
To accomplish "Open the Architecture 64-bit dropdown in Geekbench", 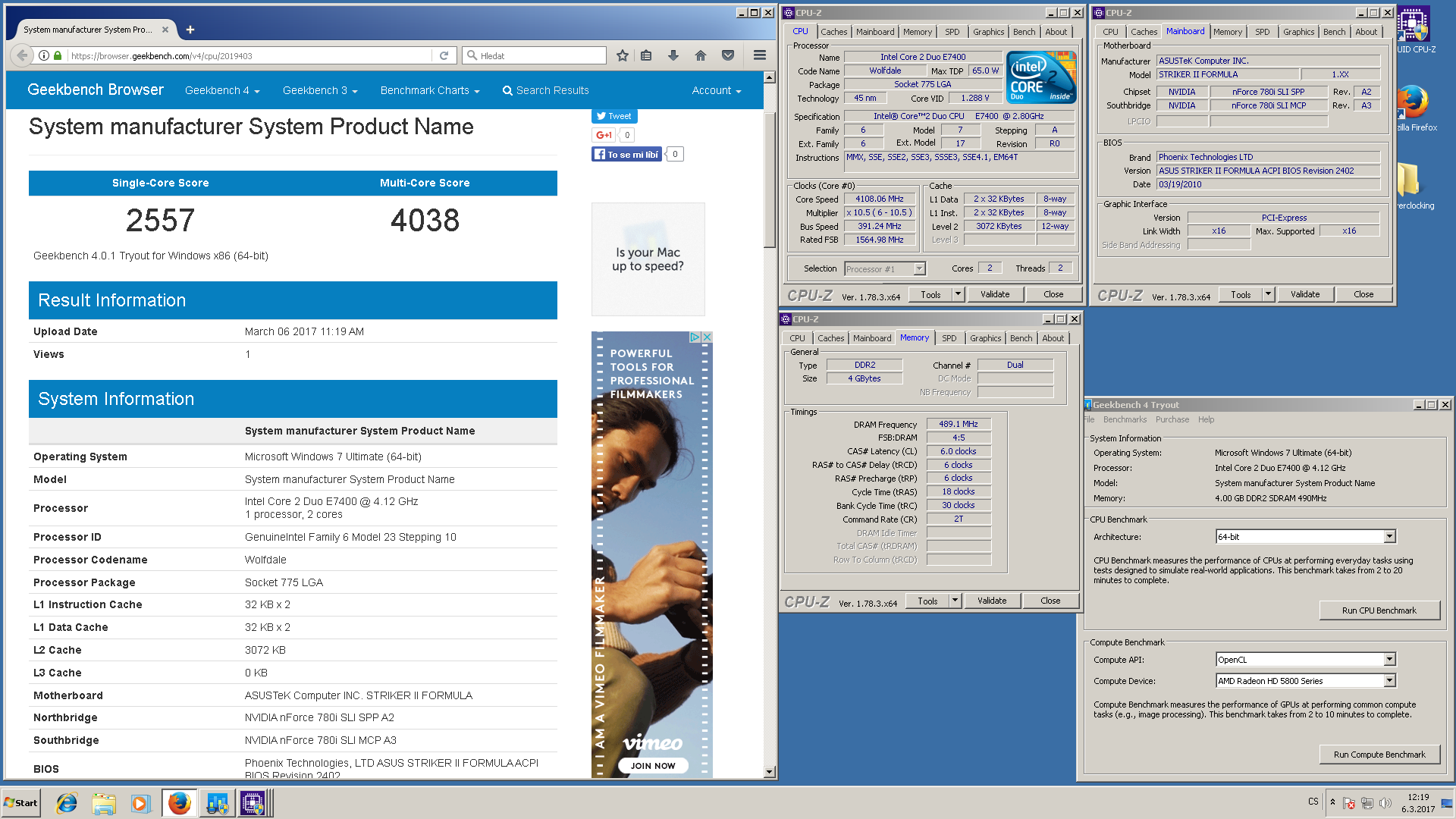I will (1305, 537).
